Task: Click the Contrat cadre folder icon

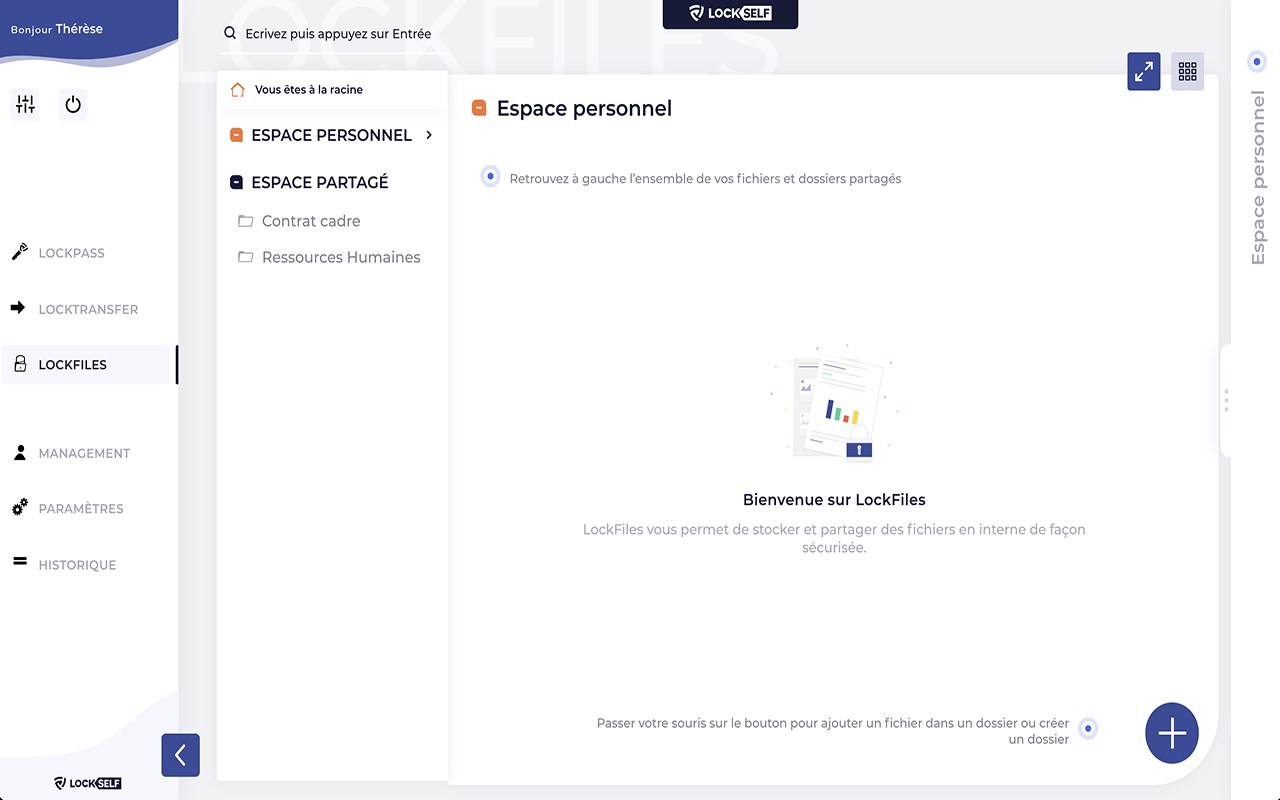Action: point(245,221)
